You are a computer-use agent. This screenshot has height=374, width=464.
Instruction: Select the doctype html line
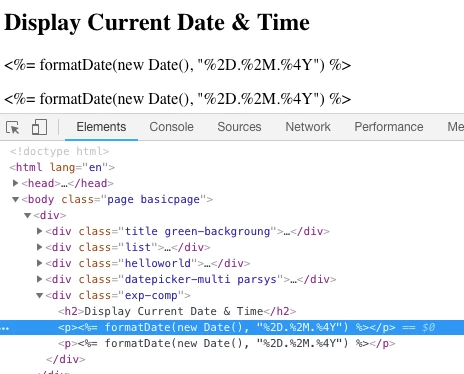[x=60, y=151]
